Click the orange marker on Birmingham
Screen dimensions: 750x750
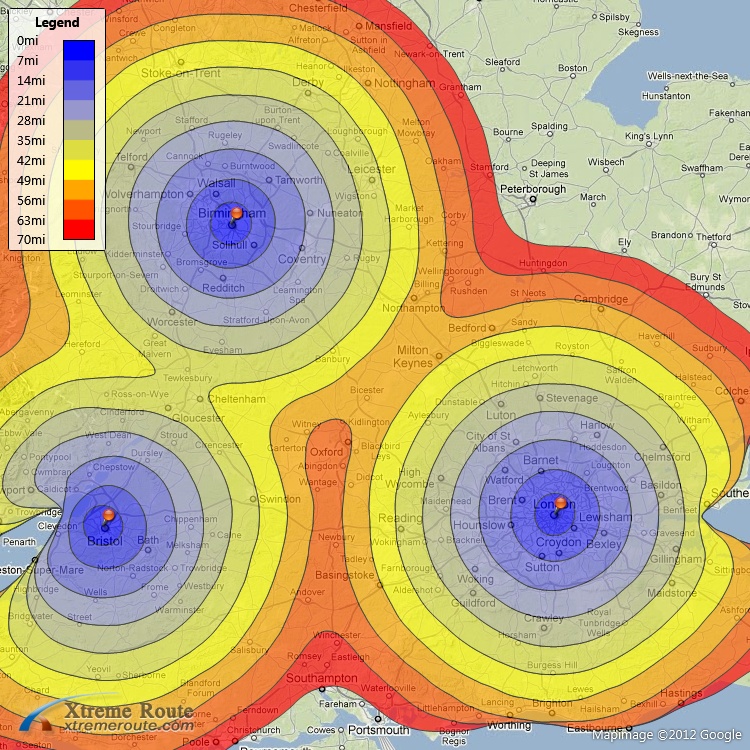(x=237, y=213)
